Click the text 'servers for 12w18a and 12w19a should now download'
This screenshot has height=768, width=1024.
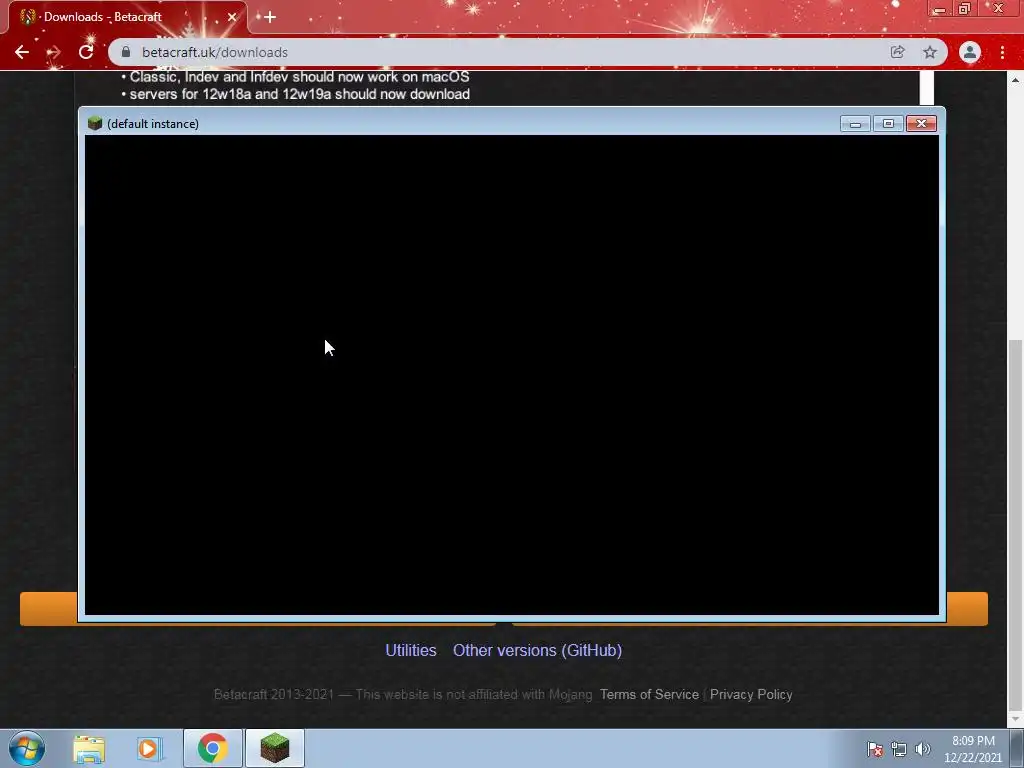[x=299, y=94]
